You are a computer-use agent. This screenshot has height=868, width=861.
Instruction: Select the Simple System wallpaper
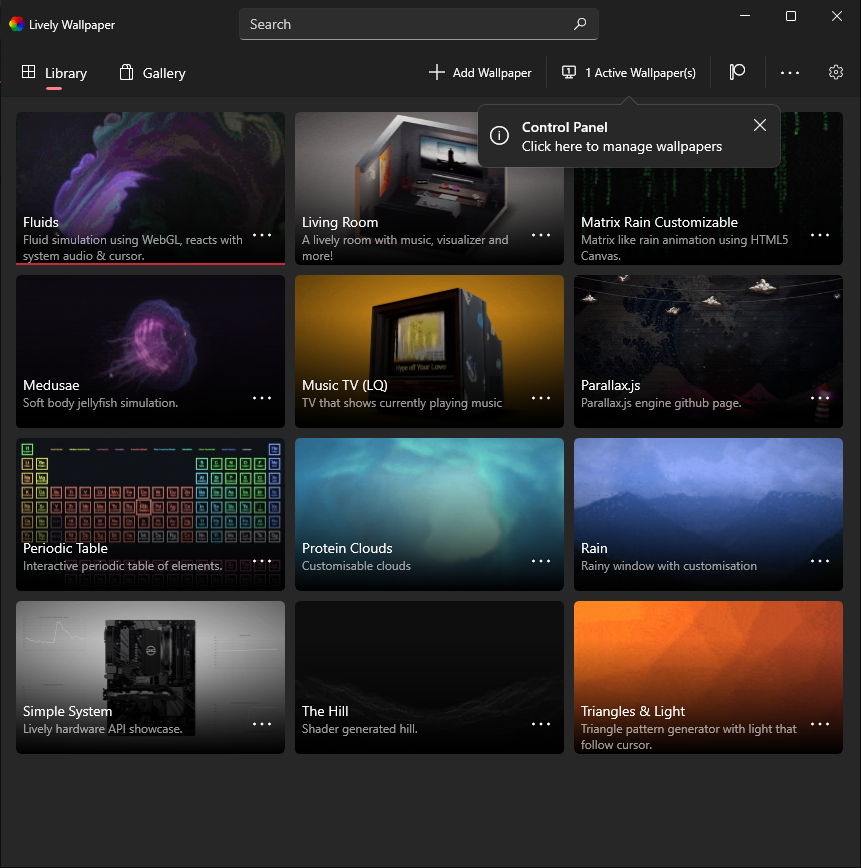[x=151, y=678]
